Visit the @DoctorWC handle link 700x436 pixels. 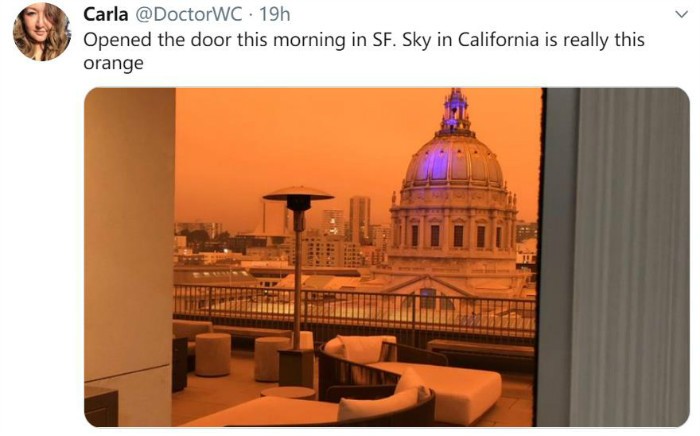coord(188,14)
